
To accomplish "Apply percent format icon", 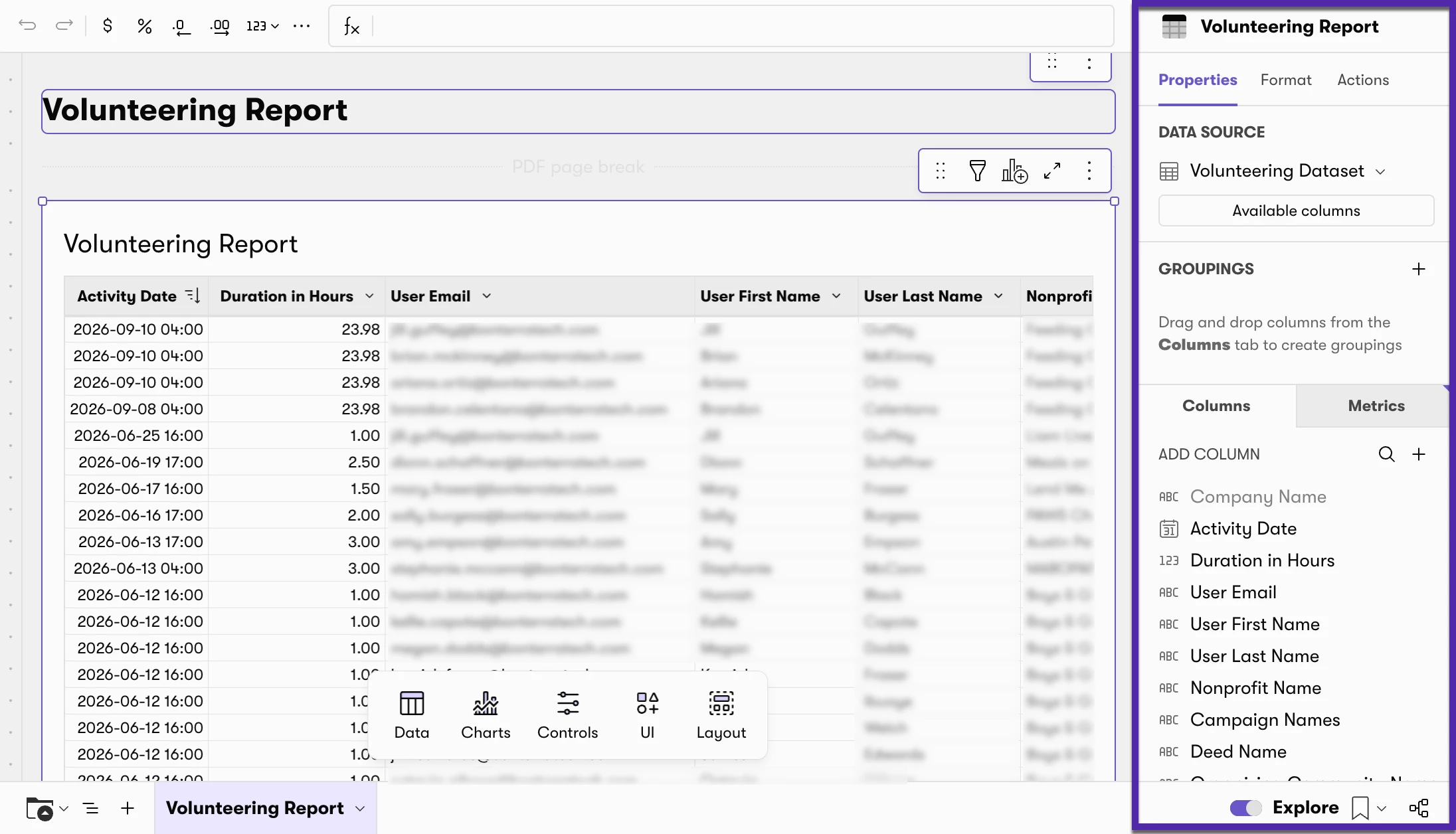I will [145, 26].
